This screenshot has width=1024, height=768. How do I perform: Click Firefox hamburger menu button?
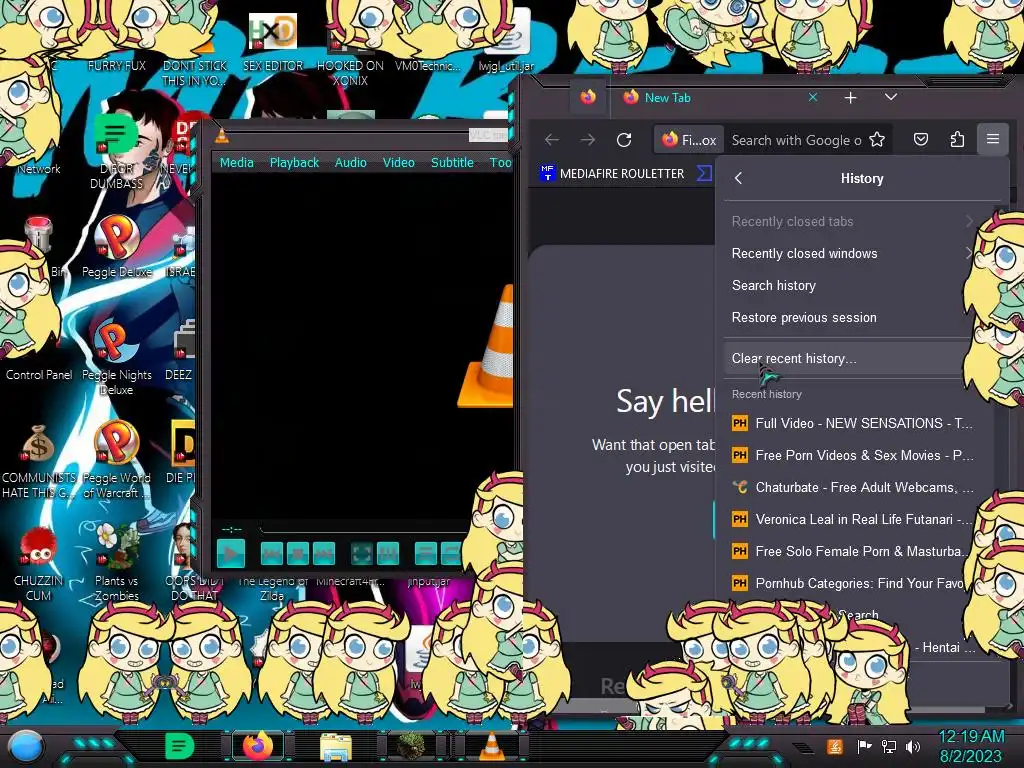[993, 139]
